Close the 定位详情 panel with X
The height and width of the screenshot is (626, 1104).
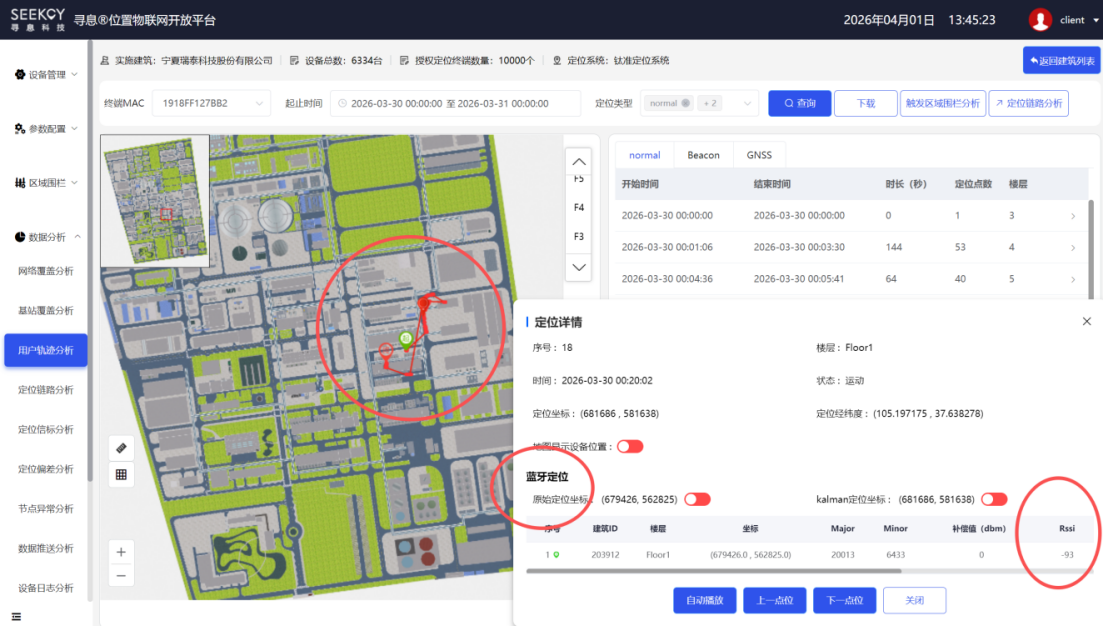click(x=1086, y=322)
